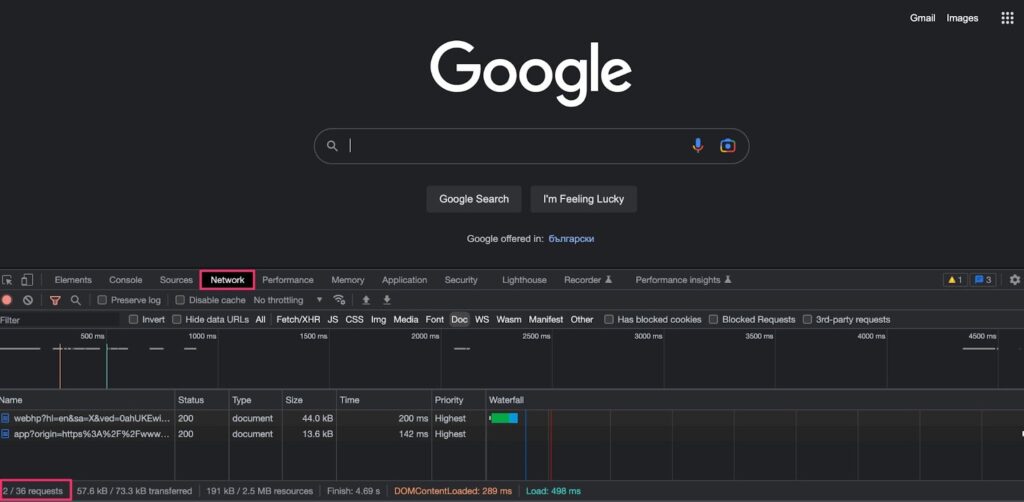
Task: Open the network search magnifier
Action: tap(76, 300)
